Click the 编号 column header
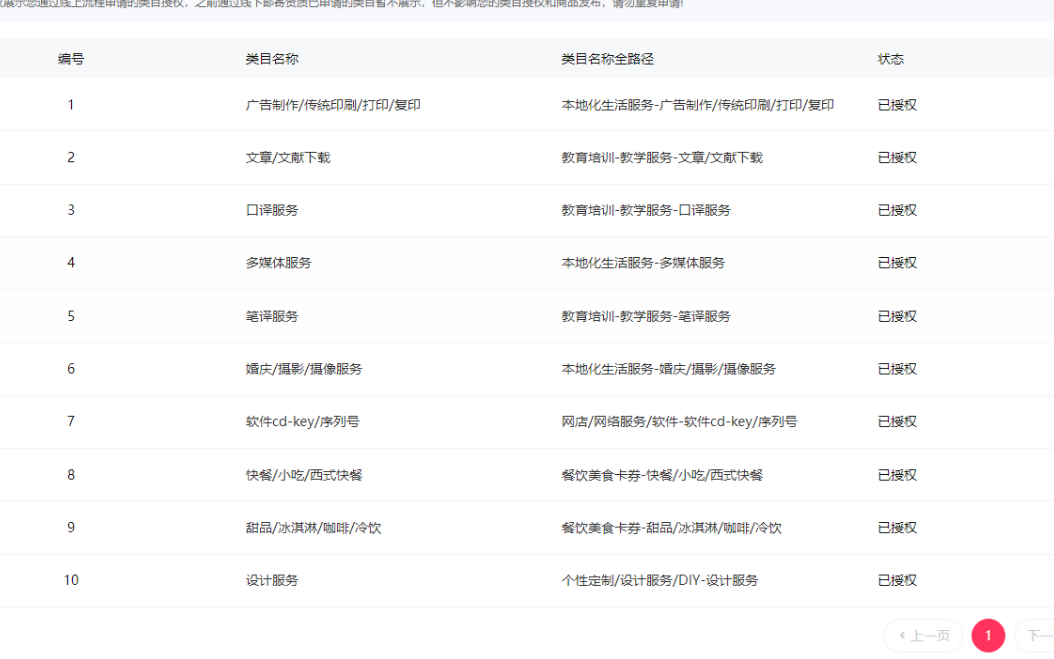Viewport: 1054px width, 659px height. click(71, 59)
